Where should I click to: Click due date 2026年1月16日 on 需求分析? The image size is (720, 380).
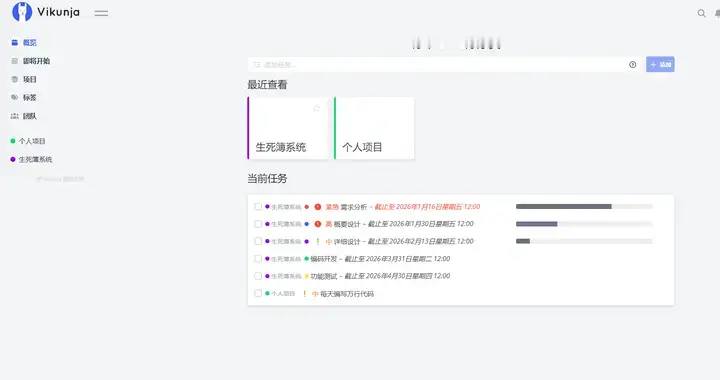(427, 207)
